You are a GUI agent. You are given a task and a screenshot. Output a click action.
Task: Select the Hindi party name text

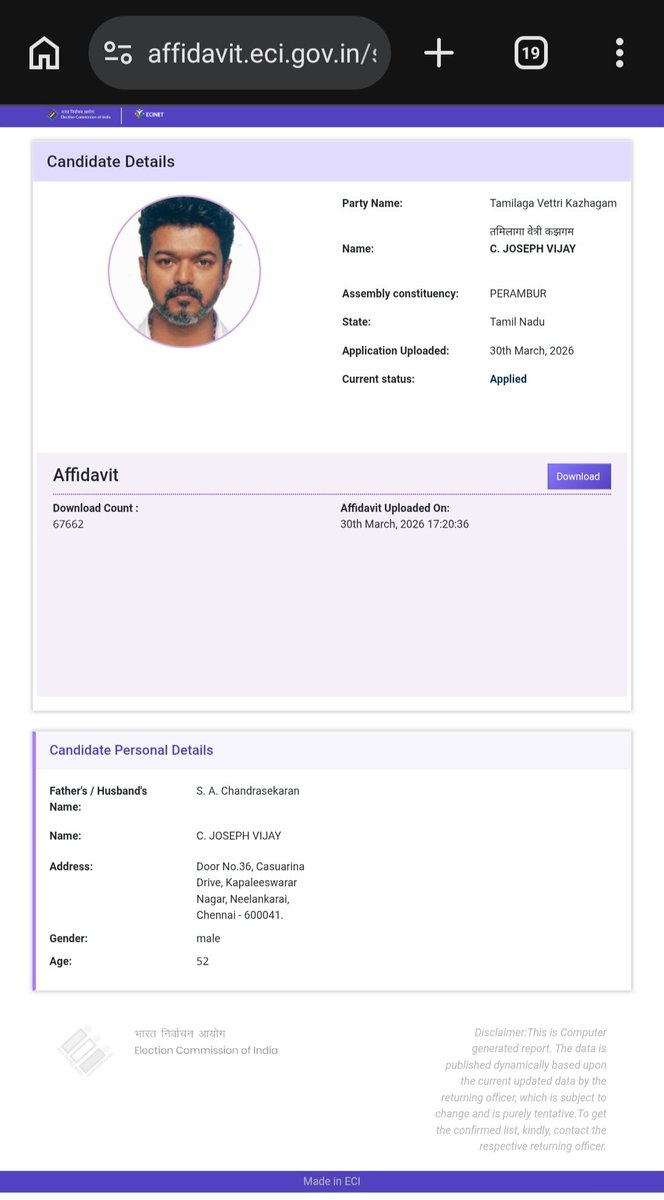click(x=532, y=232)
